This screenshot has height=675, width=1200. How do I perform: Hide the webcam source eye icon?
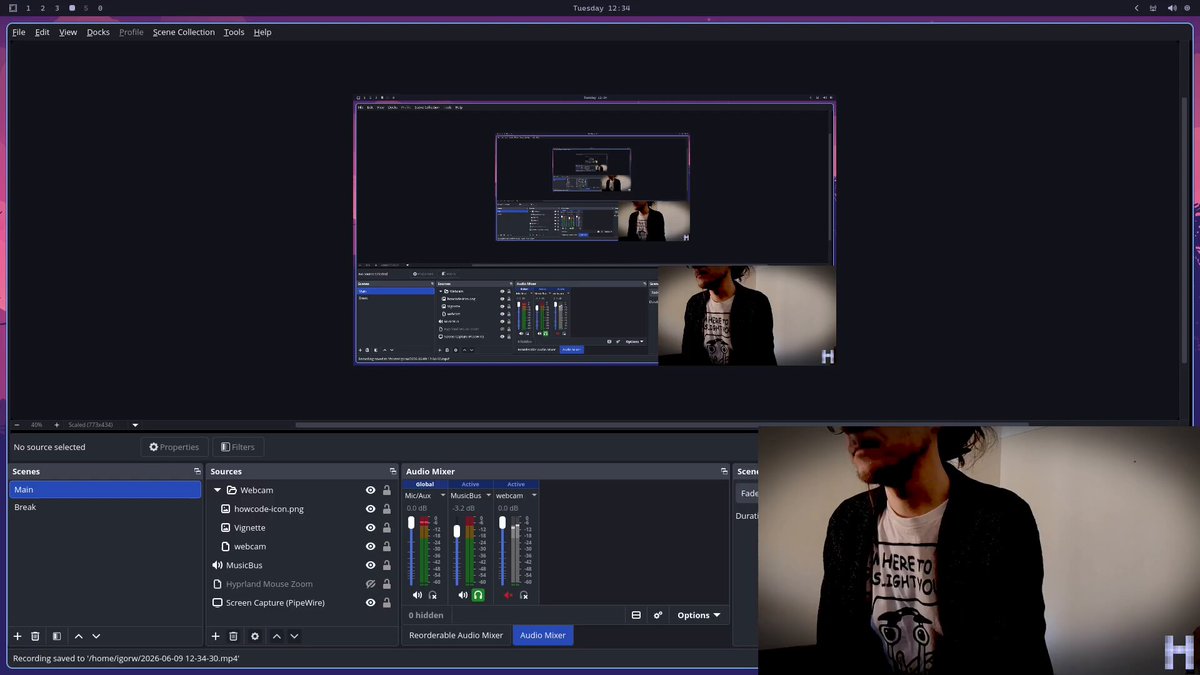pos(370,546)
